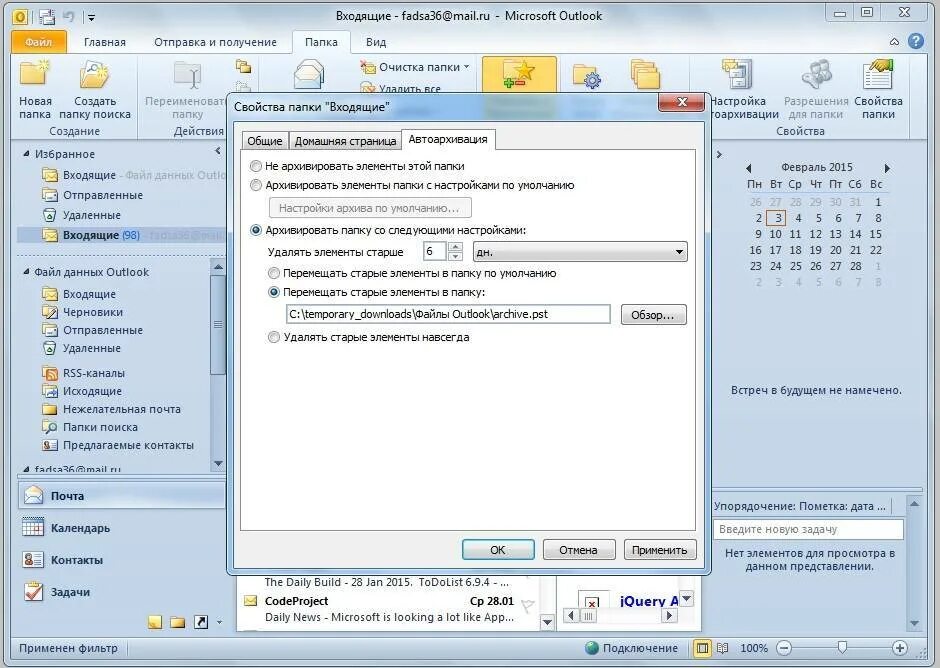940x668 pixels.
Task: Confirm the dialog with OK
Action: pyautogui.click(x=498, y=550)
